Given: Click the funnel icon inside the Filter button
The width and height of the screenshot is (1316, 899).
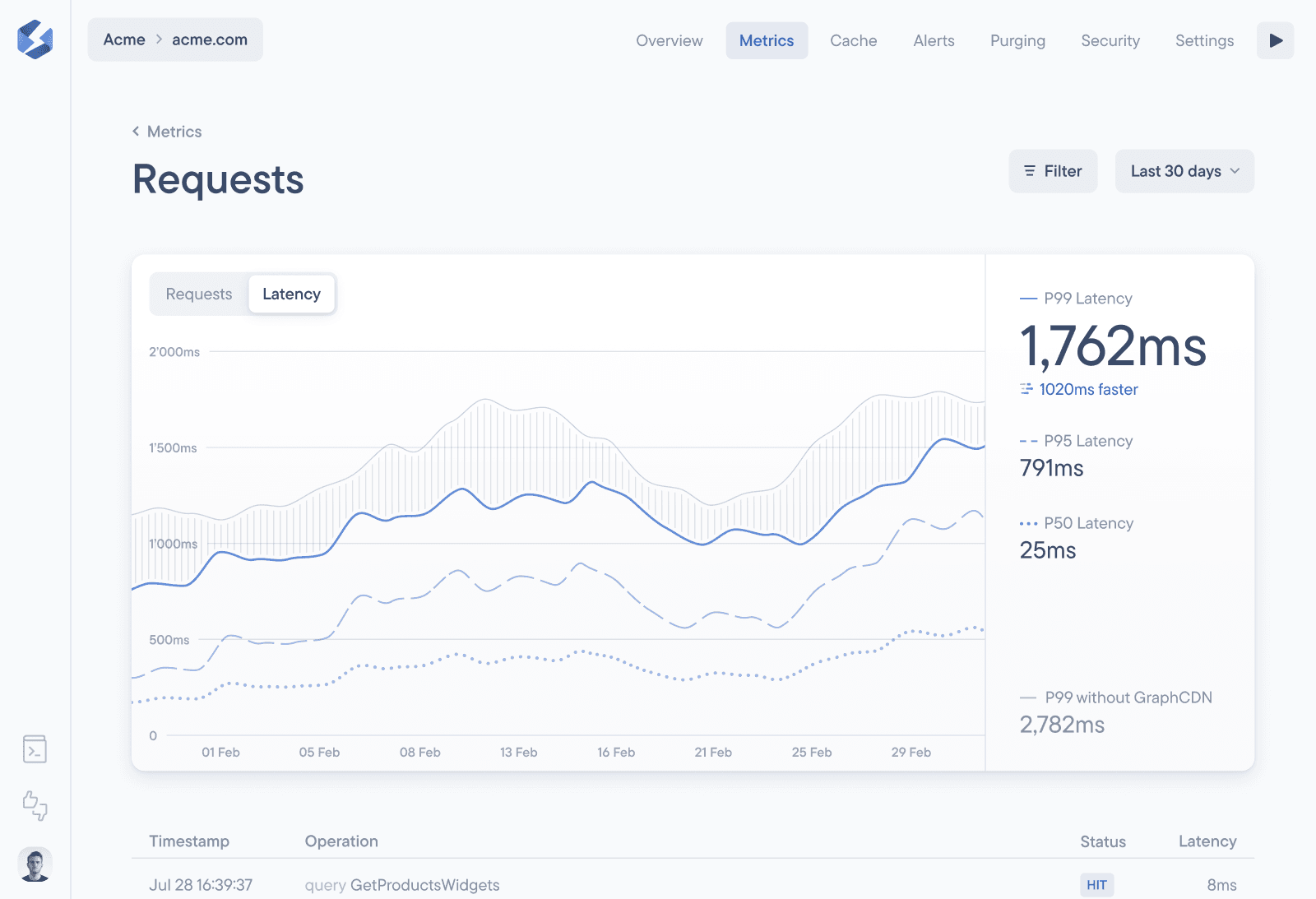Looking at the screenshot, I should tap(1029, 170).
